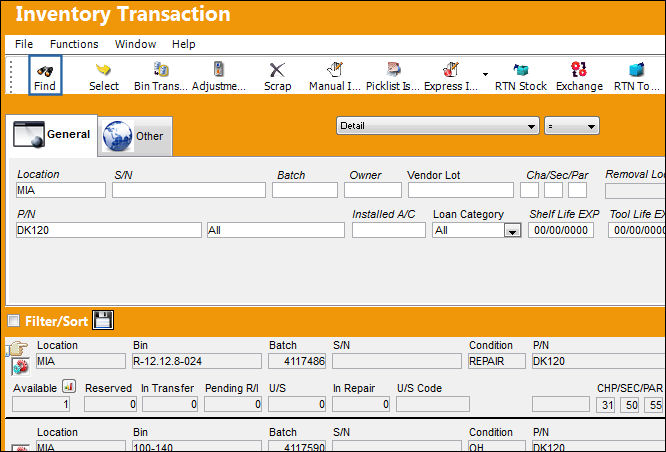Open the File menu
This screenshot has width=666, height=452.
click(x=24, y=44)
